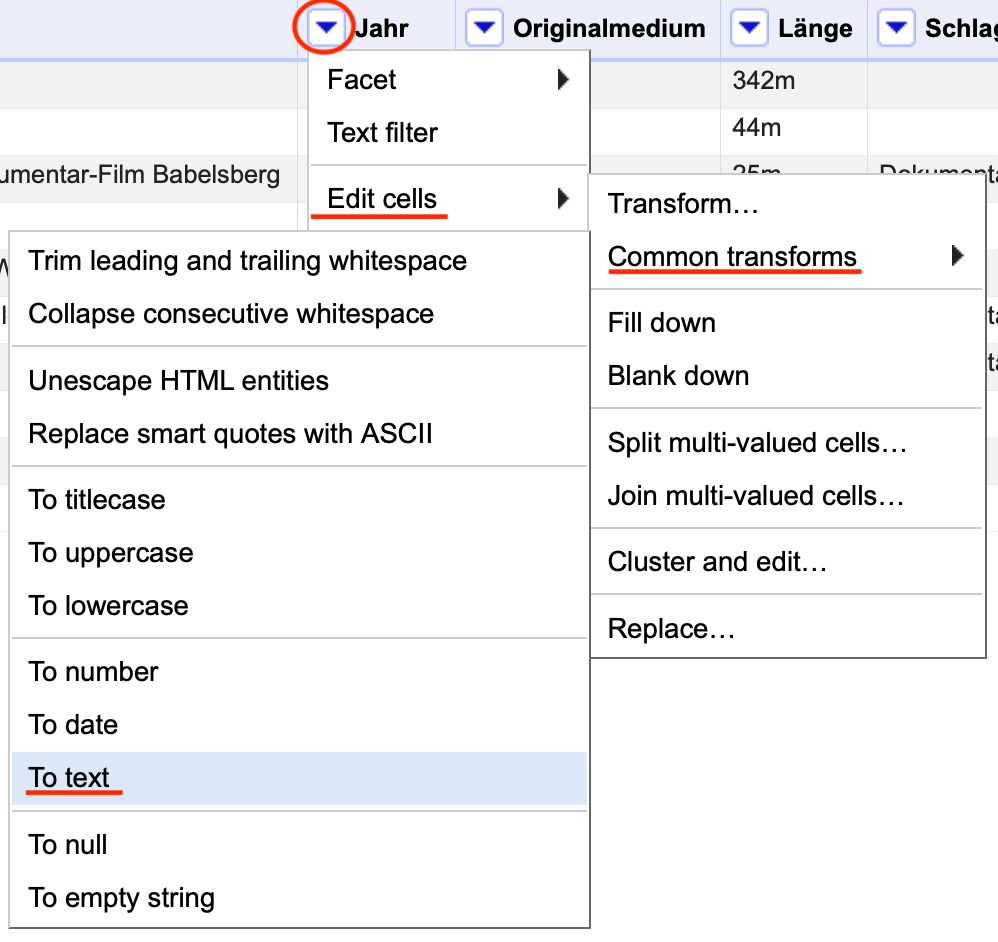
Task: Click the Schlag column menu arrow
Action: click(x=897, y=29)
